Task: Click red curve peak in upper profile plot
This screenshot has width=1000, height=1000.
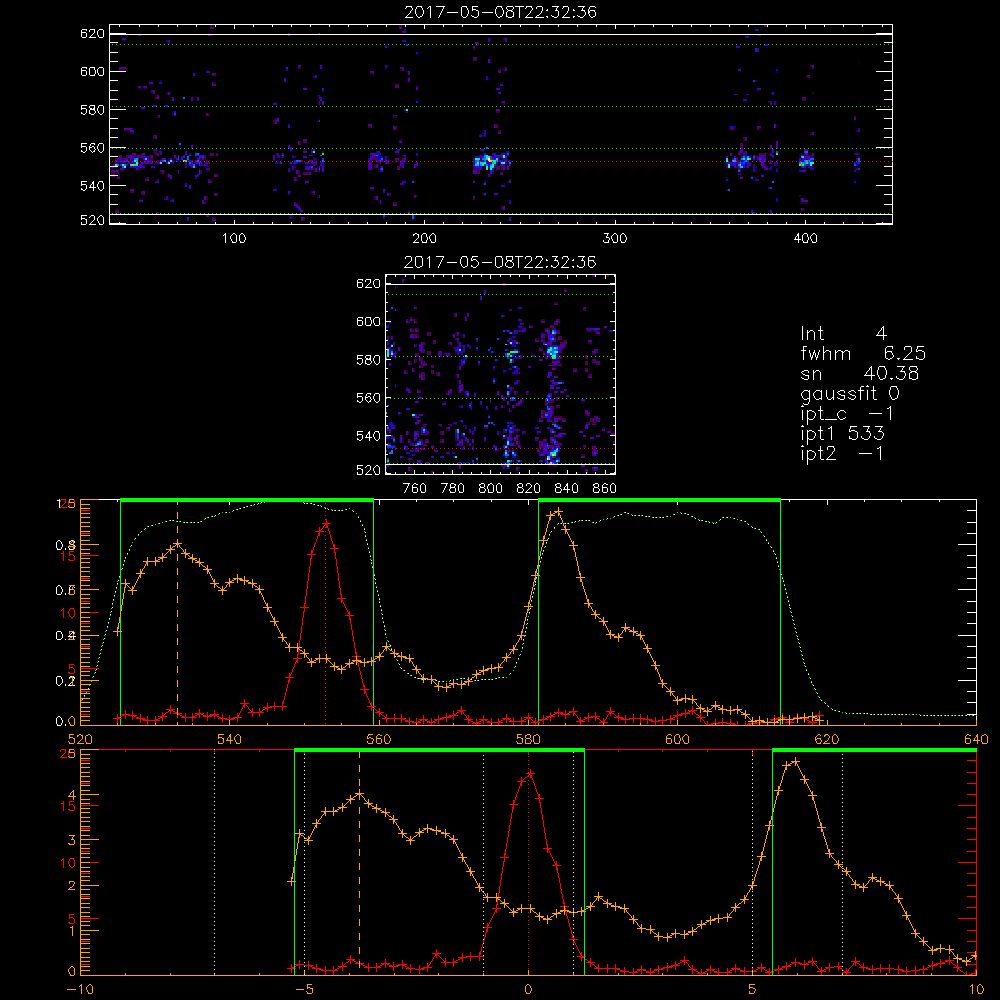Action: pos(327,524)
